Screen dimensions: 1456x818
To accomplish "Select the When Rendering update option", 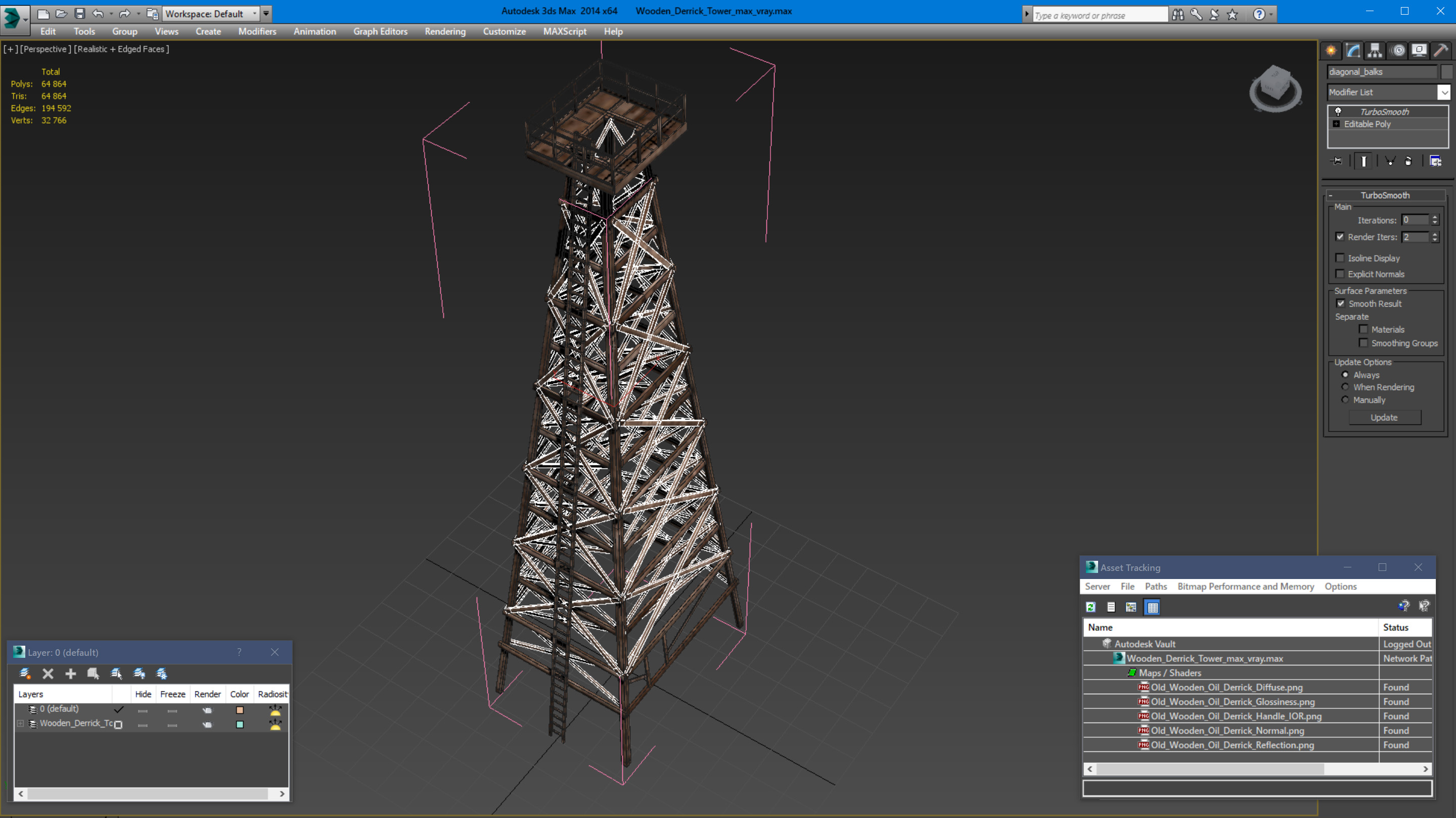I will (x=1345, y=387).
